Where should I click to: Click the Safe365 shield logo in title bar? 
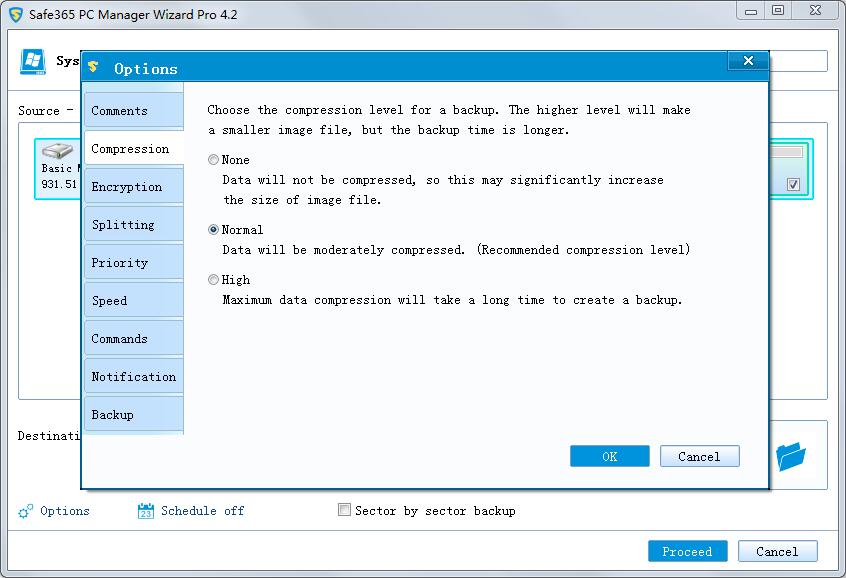coord(16,15)
